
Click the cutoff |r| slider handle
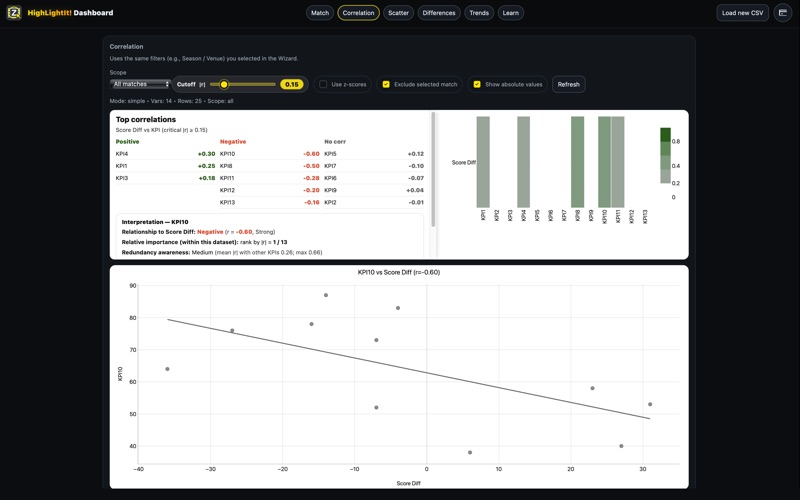tap(223, 84)
